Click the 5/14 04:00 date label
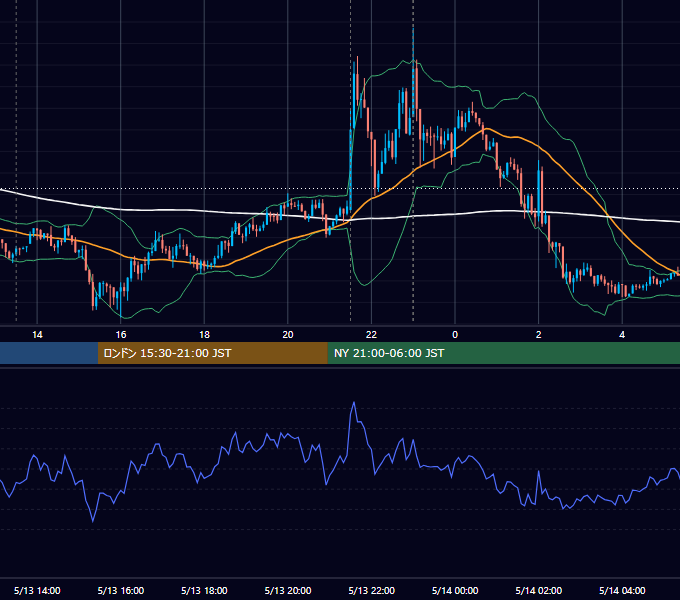Viewport: 680px width, 600px height. pos(622,590)
